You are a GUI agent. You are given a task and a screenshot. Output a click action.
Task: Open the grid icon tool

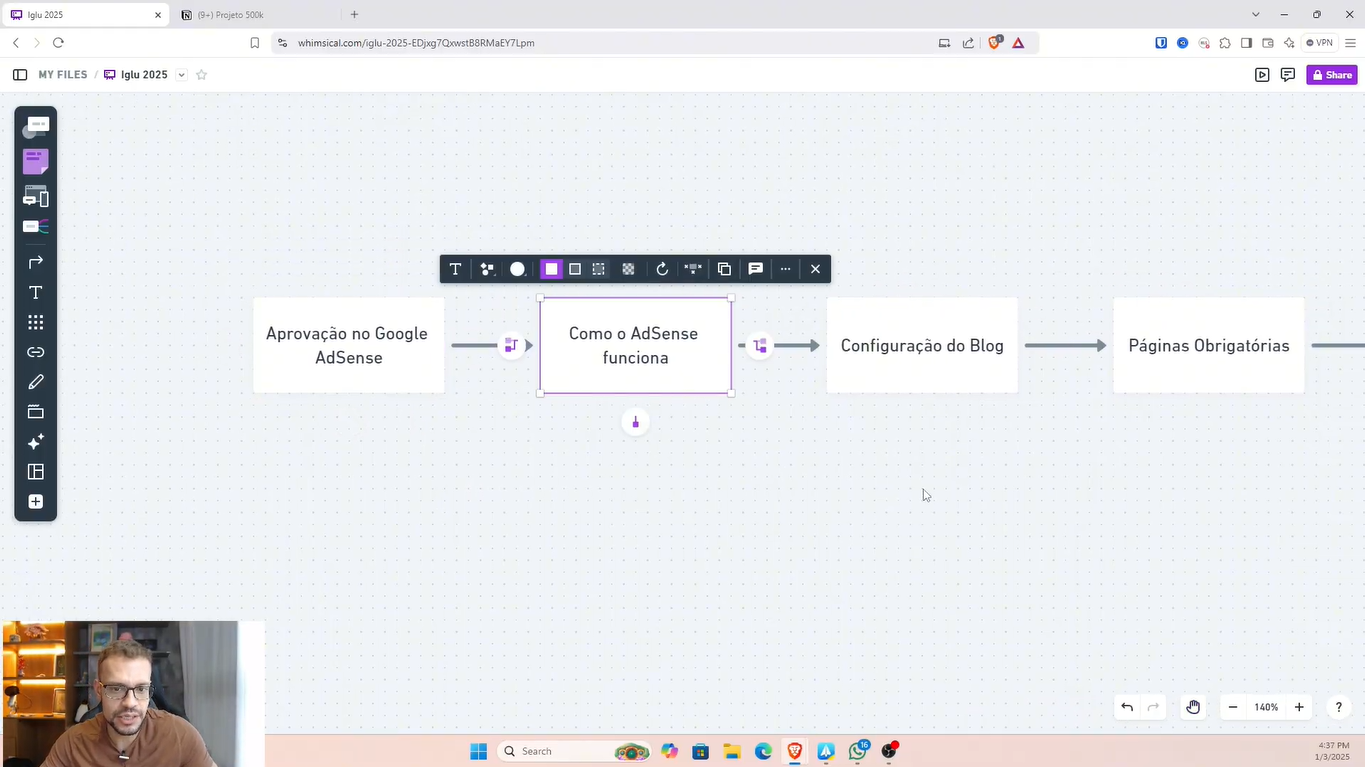(36, 322)
